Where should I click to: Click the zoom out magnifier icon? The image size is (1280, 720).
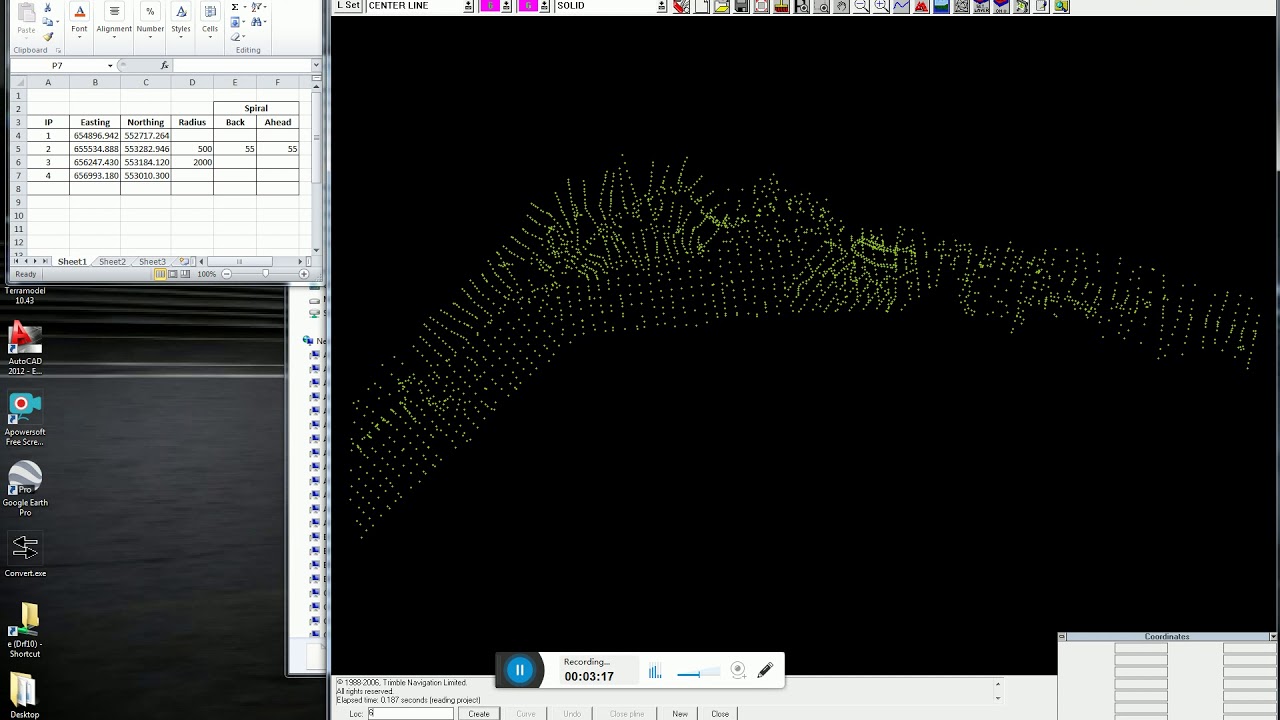[861, 6]
